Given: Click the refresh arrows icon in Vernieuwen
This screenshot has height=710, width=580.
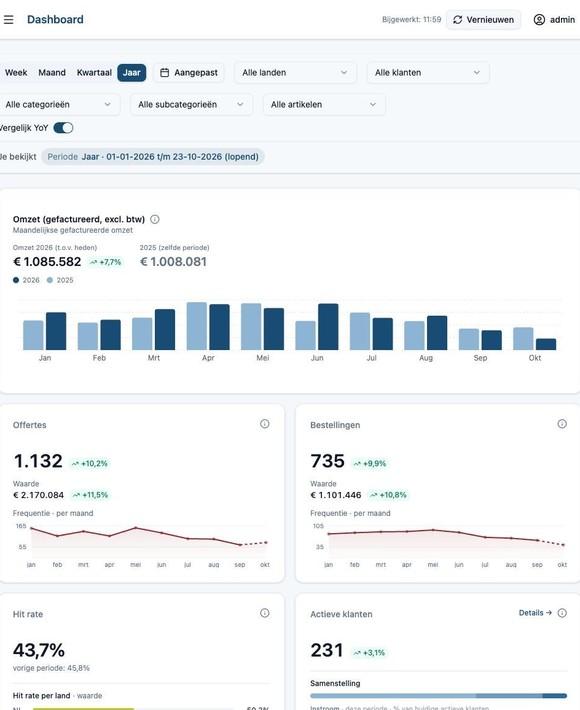Looking at the screenshot, I should click(x=458, y=20).
